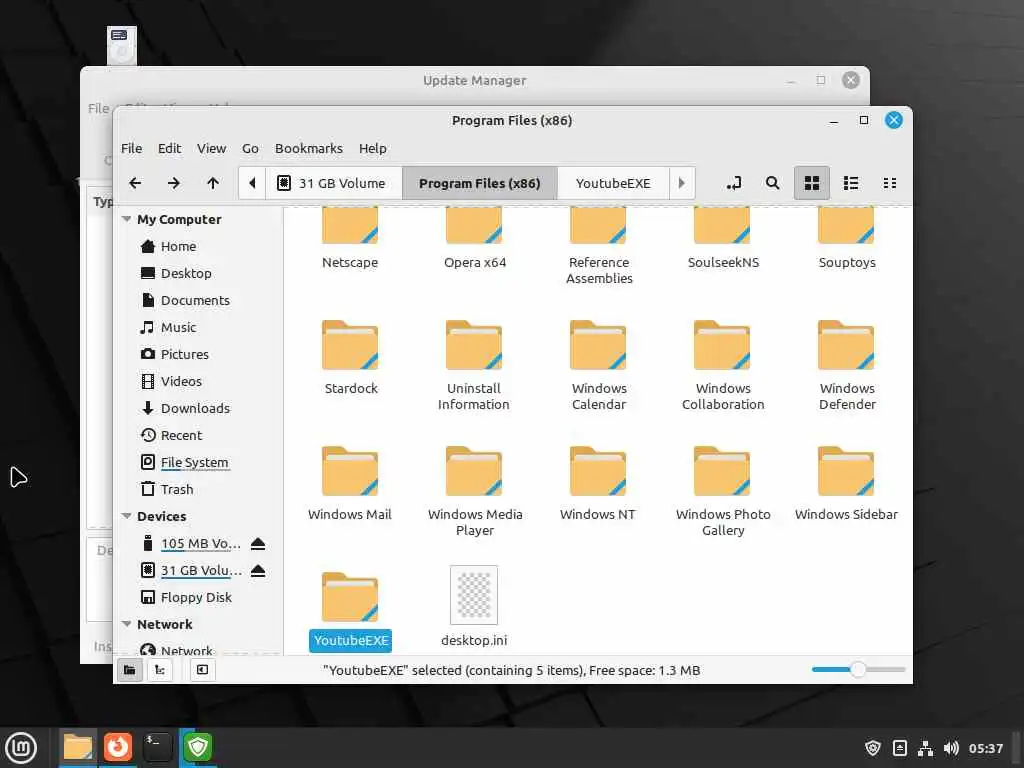
Task: Select the 105 MB Volume device
Action: tap(200, 543)
